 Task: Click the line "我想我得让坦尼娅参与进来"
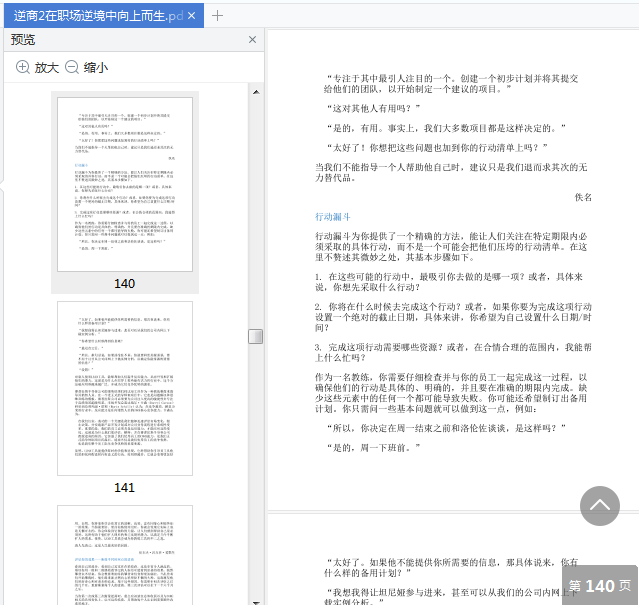(451, 597)
